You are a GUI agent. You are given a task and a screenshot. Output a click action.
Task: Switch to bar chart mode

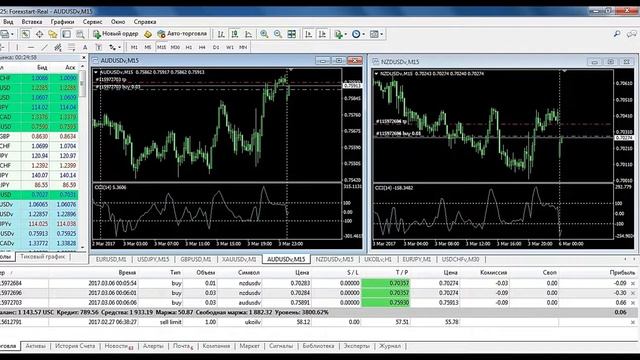click(x=221, y=34)
